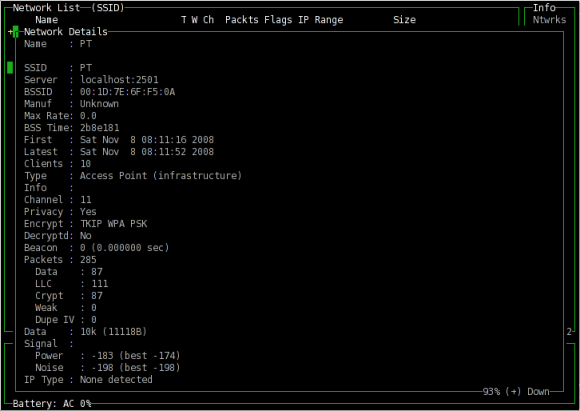Click the 'Ntwrks' label in Info panel
The width and height of the screenshot is (580, 411).
click(x=549, y=20)
